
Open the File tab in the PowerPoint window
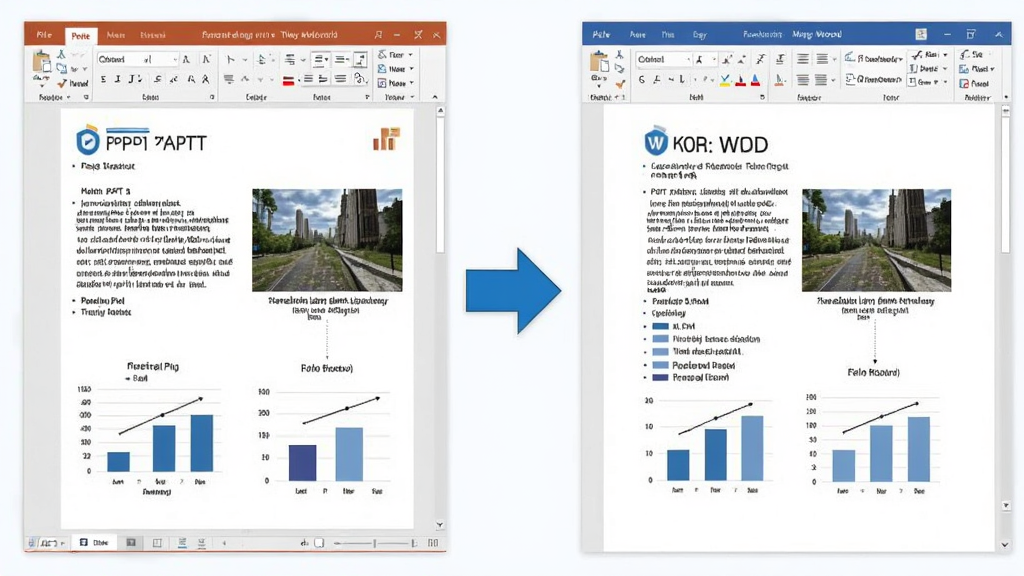44,35
